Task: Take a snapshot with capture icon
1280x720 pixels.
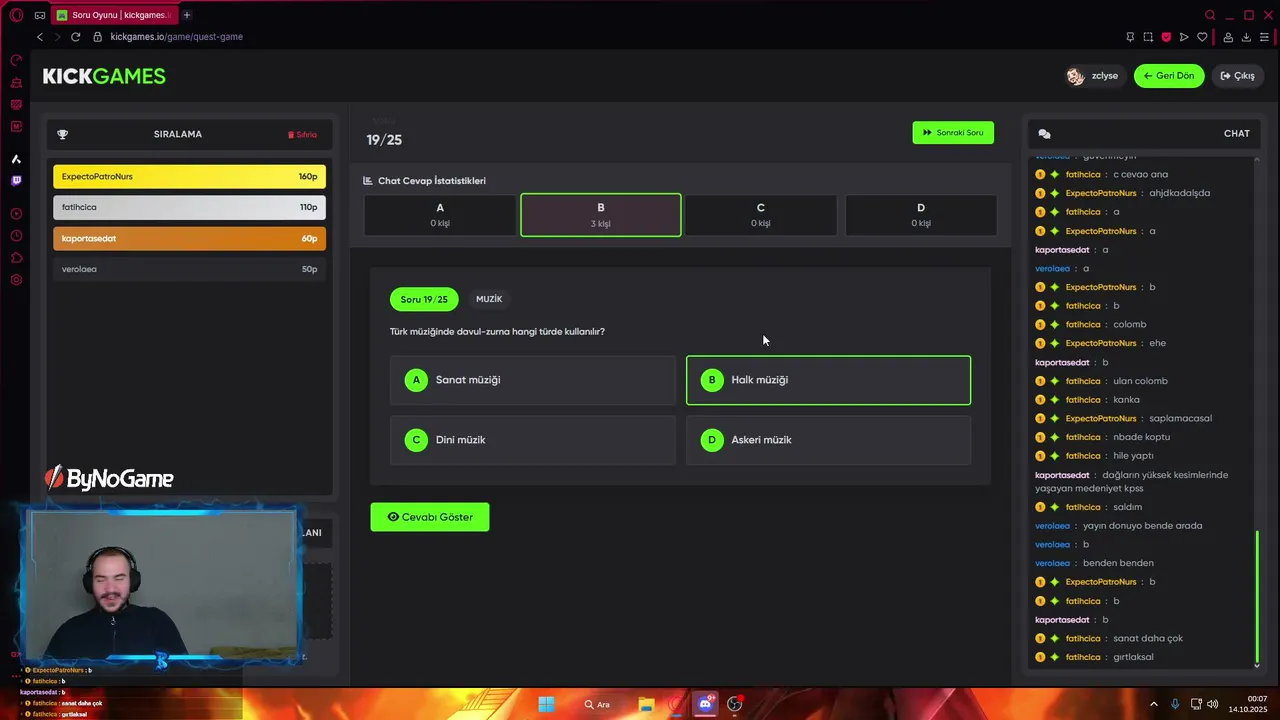Action: [x=1148, y=37]
